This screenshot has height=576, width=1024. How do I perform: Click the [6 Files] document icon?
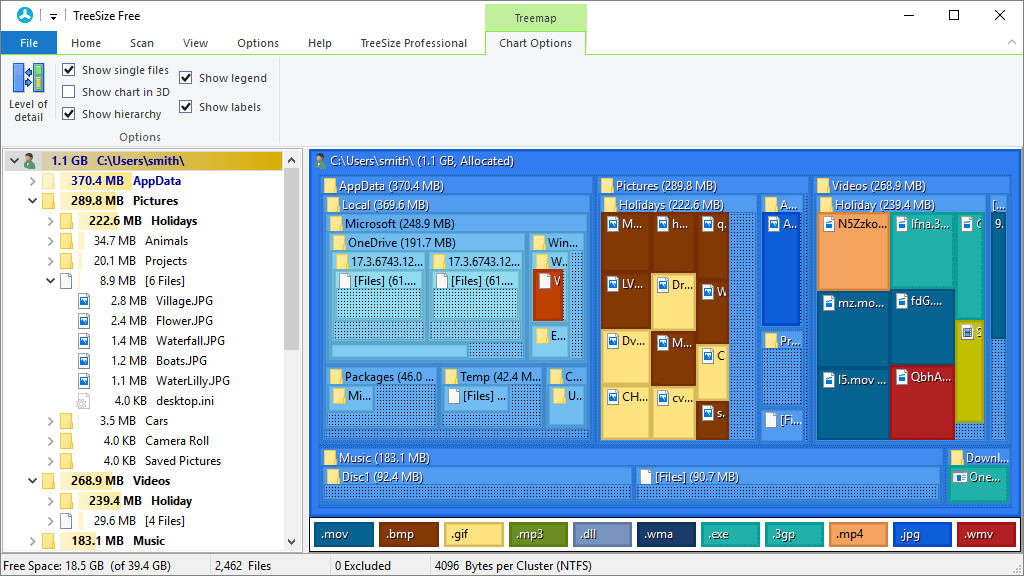[x=66, y=281]
